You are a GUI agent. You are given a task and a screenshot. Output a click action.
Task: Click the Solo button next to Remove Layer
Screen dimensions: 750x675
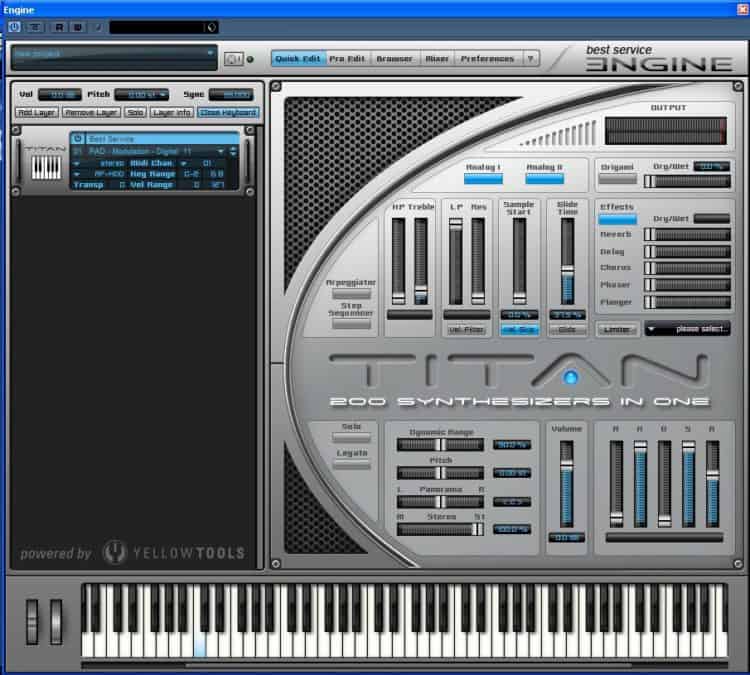(x=135, y=113)
